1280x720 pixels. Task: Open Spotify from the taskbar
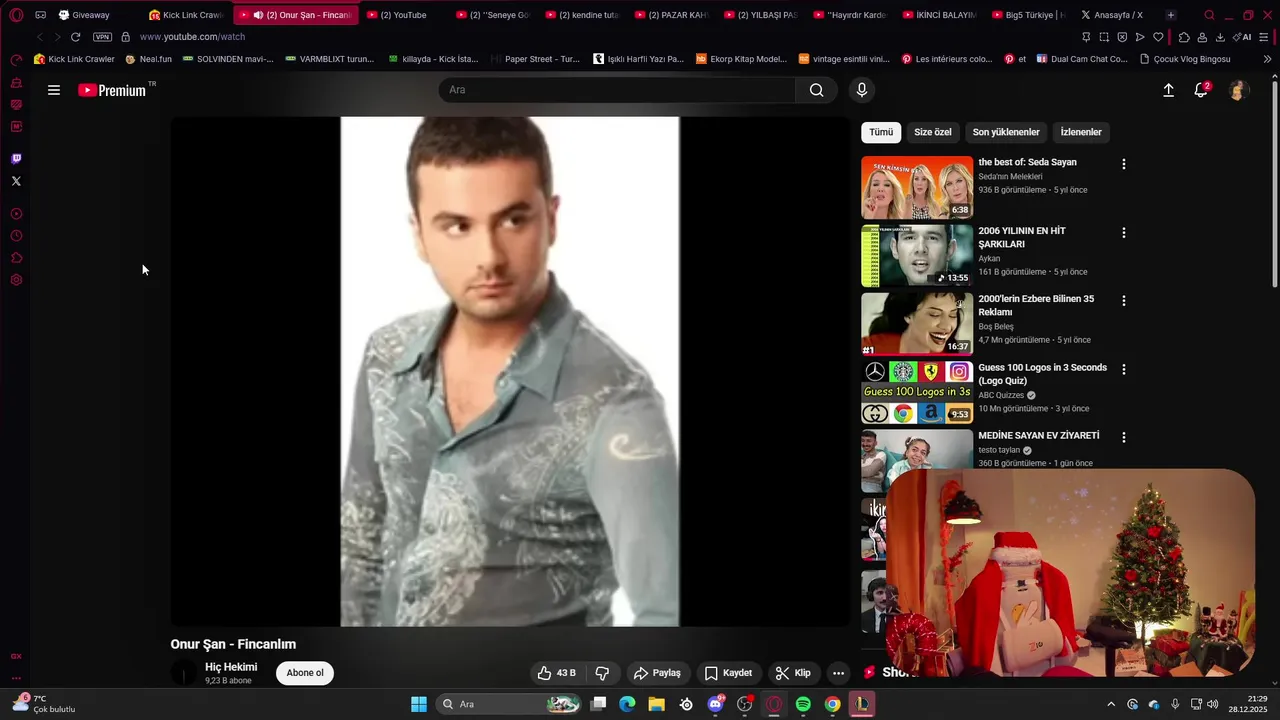tap(803, 704)
